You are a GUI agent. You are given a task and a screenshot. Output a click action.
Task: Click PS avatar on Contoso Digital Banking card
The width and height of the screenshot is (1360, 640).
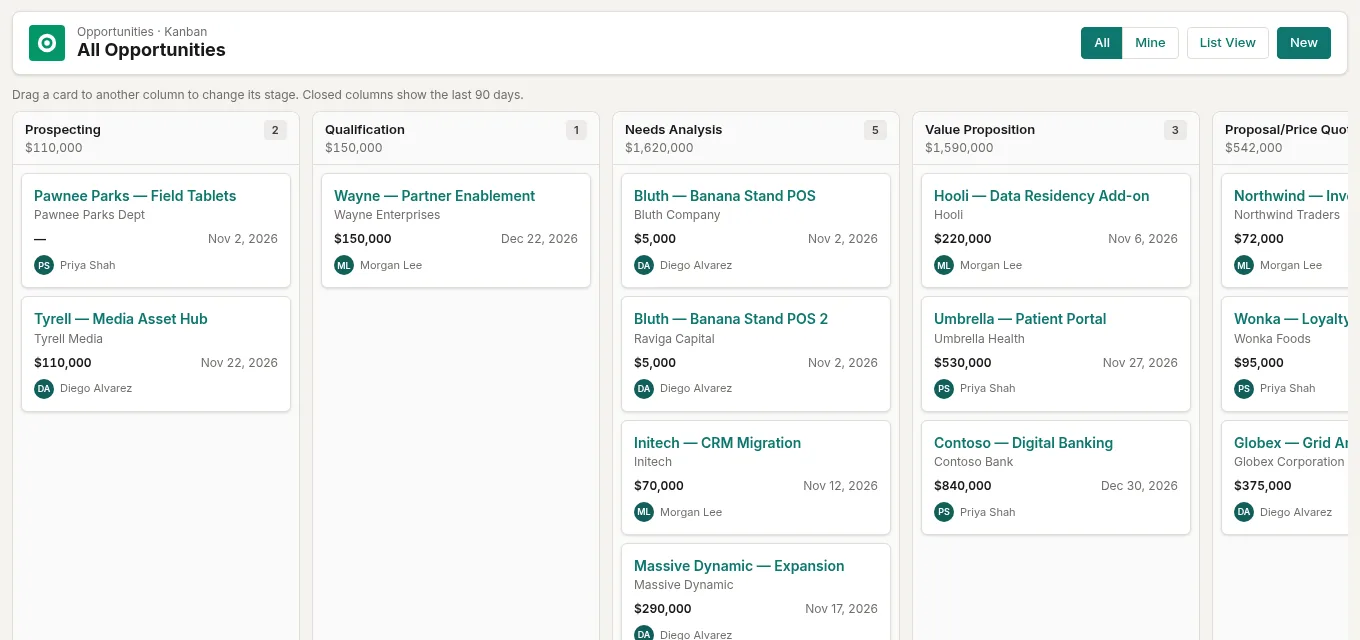[x=944, y=512]
